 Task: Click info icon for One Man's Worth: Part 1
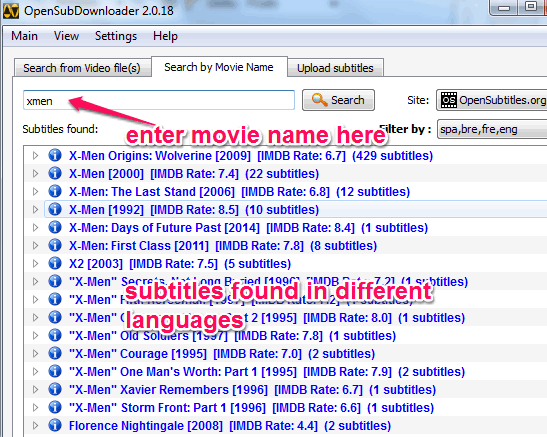(55, 371)
